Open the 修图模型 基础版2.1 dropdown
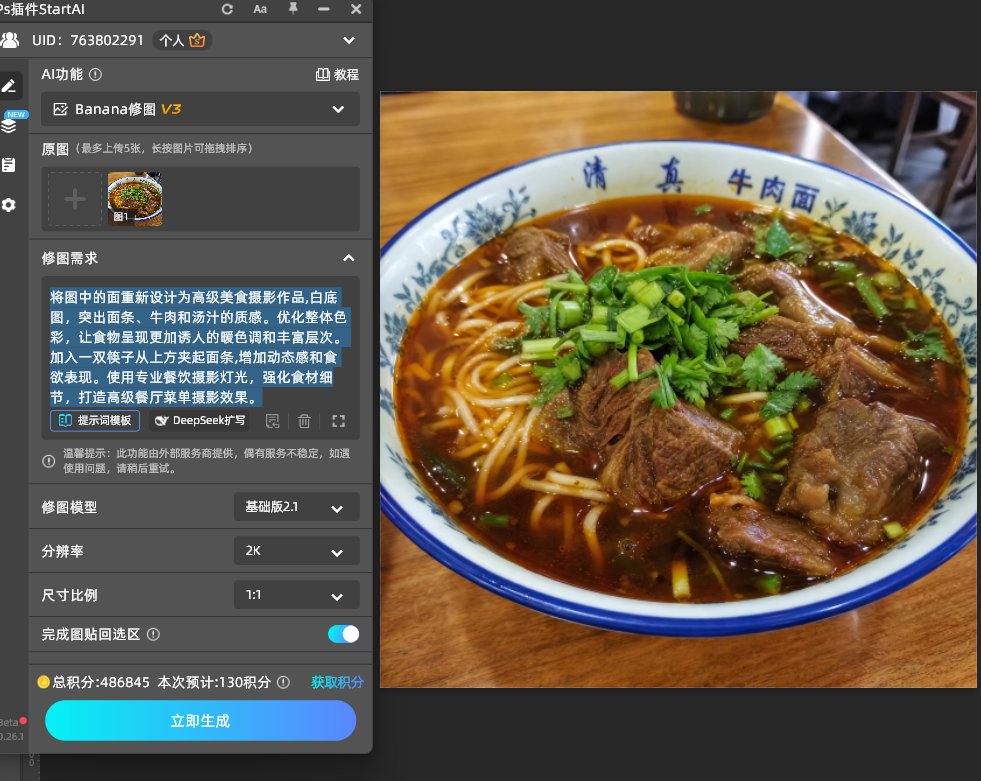 click(x=297, y=507)
